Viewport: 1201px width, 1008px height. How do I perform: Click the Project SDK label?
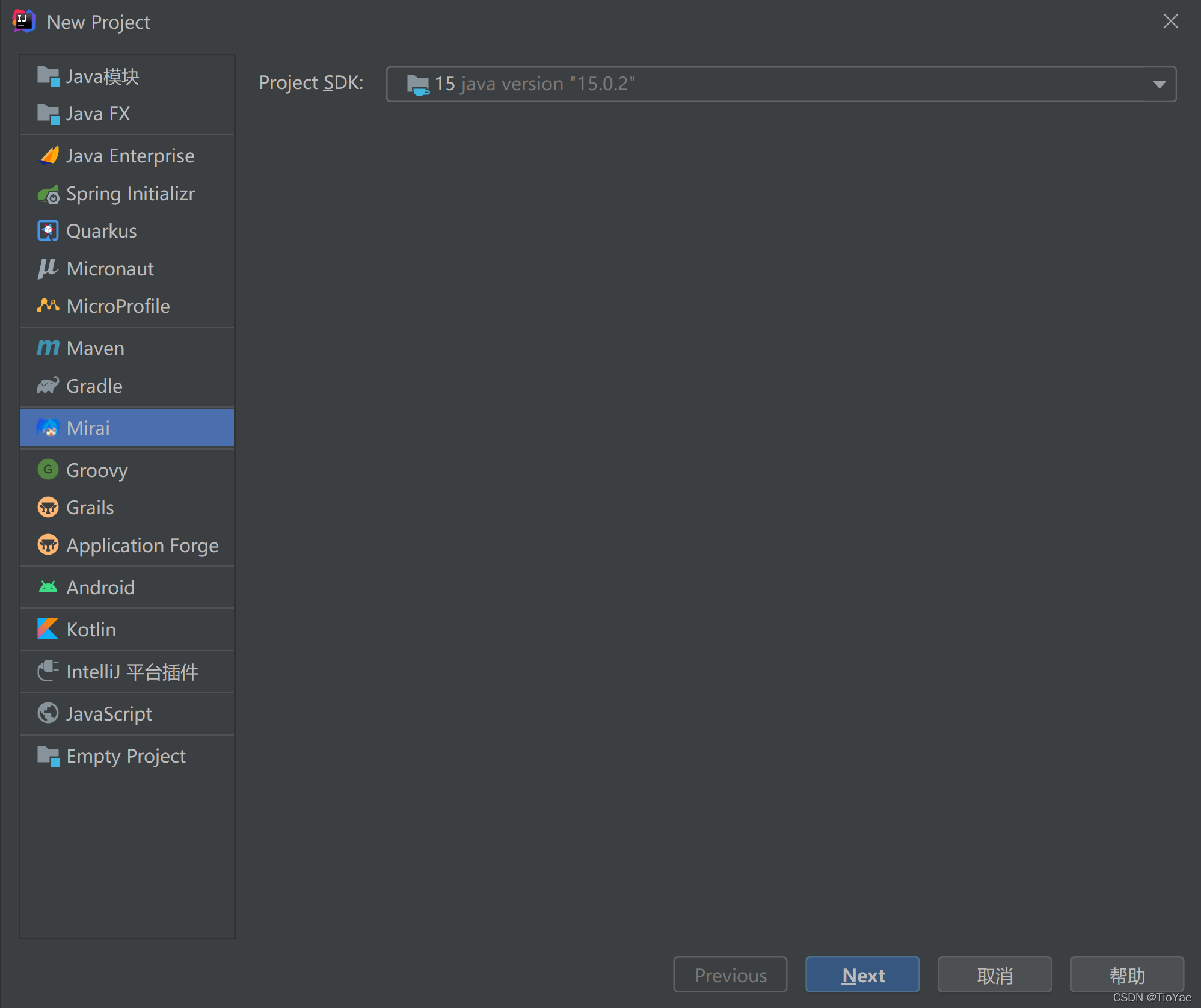tap(311, 83)
